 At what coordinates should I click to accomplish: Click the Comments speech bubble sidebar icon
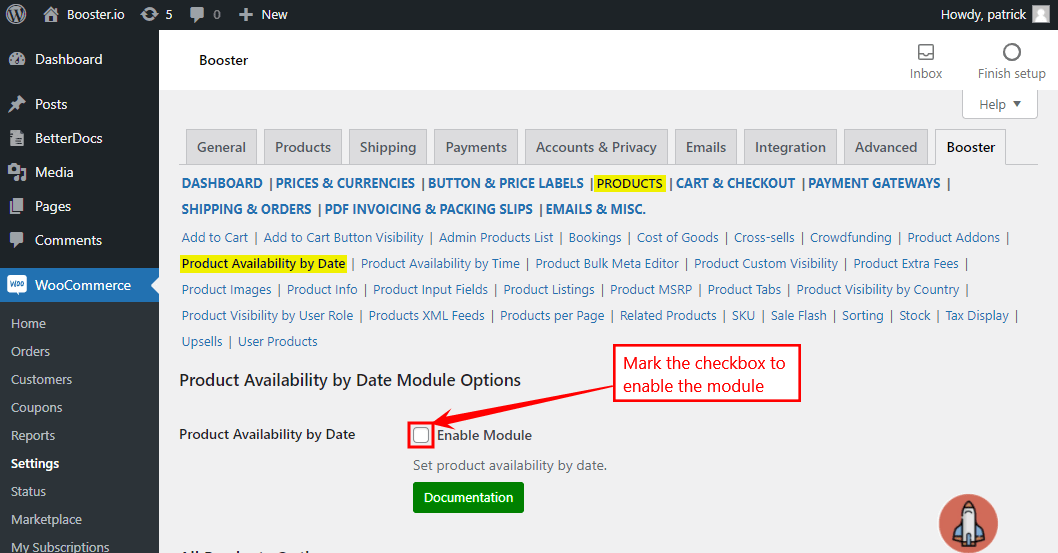(x=18, y=240)
